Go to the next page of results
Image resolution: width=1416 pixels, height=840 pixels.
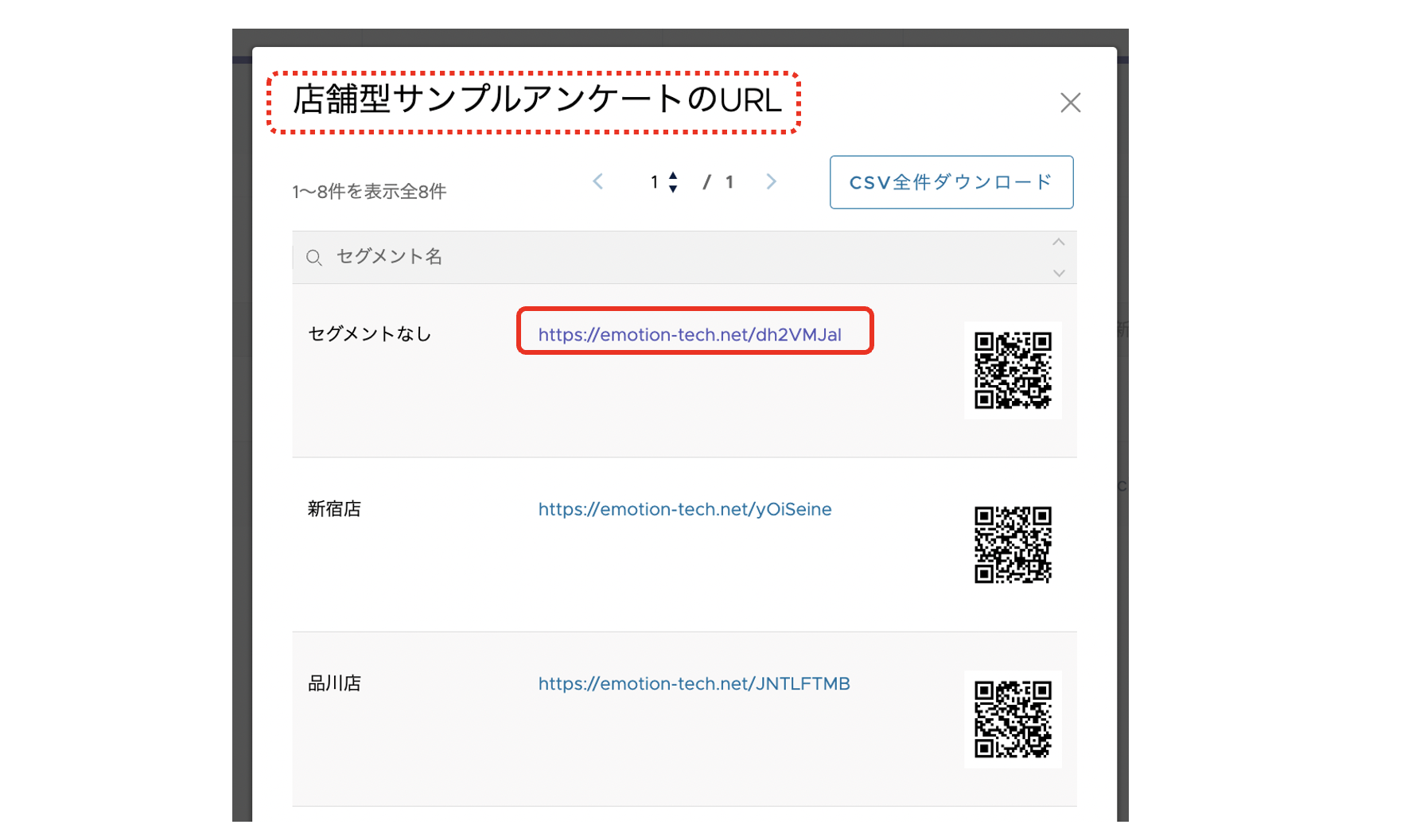click(771, 182)
